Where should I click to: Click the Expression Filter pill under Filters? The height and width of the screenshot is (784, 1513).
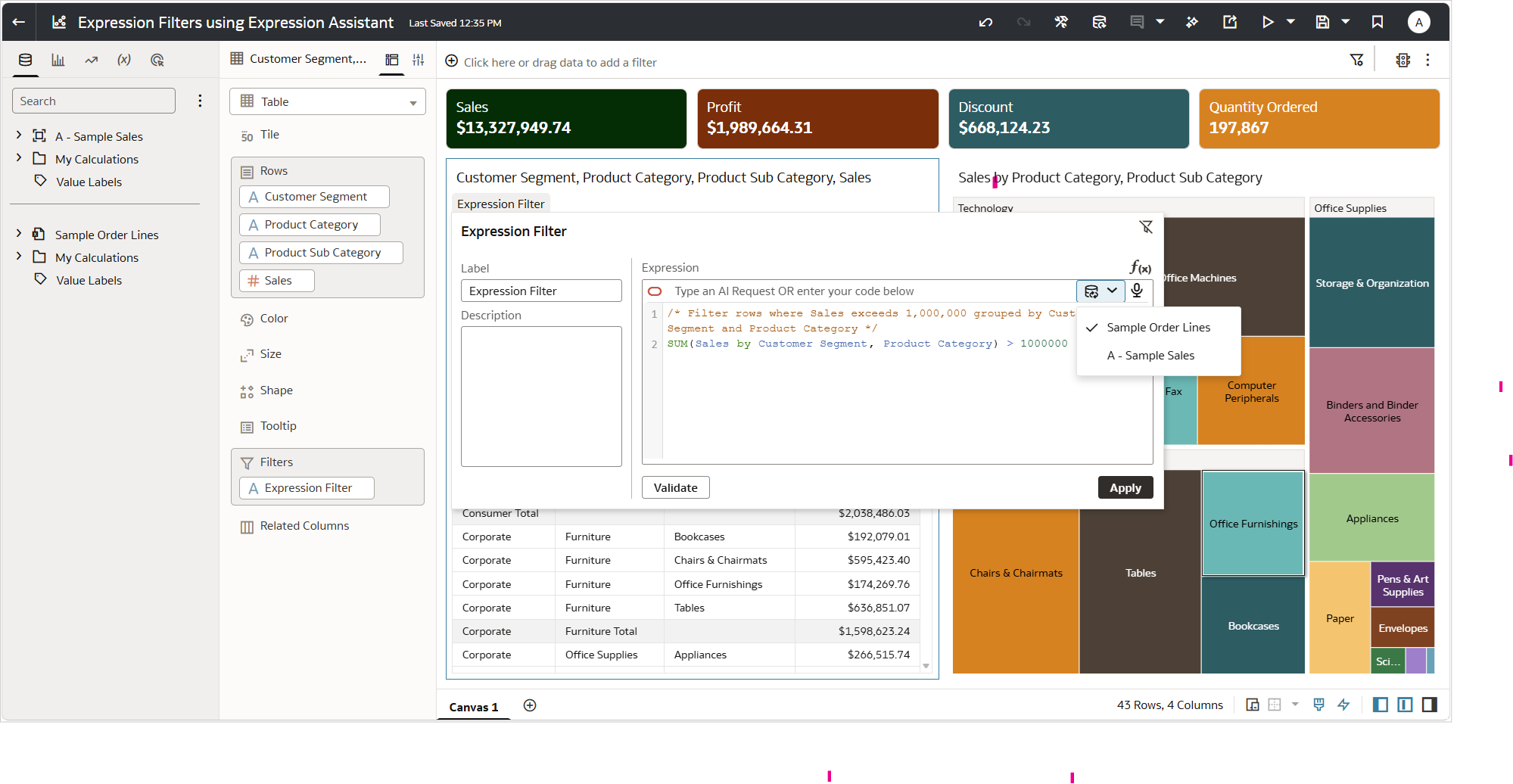[x=307, y=487]
